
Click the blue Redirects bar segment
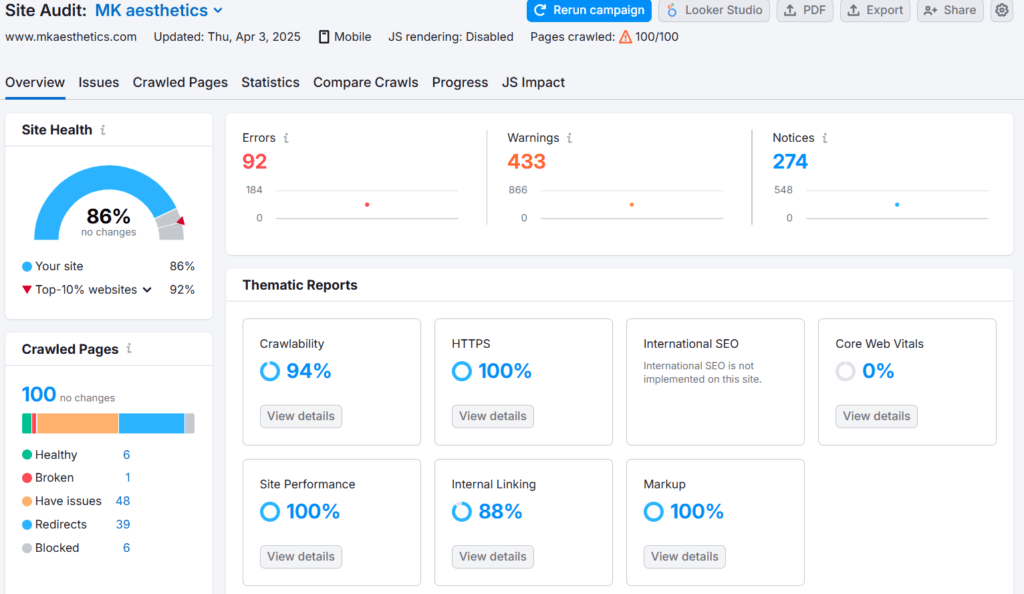point(152,424)
